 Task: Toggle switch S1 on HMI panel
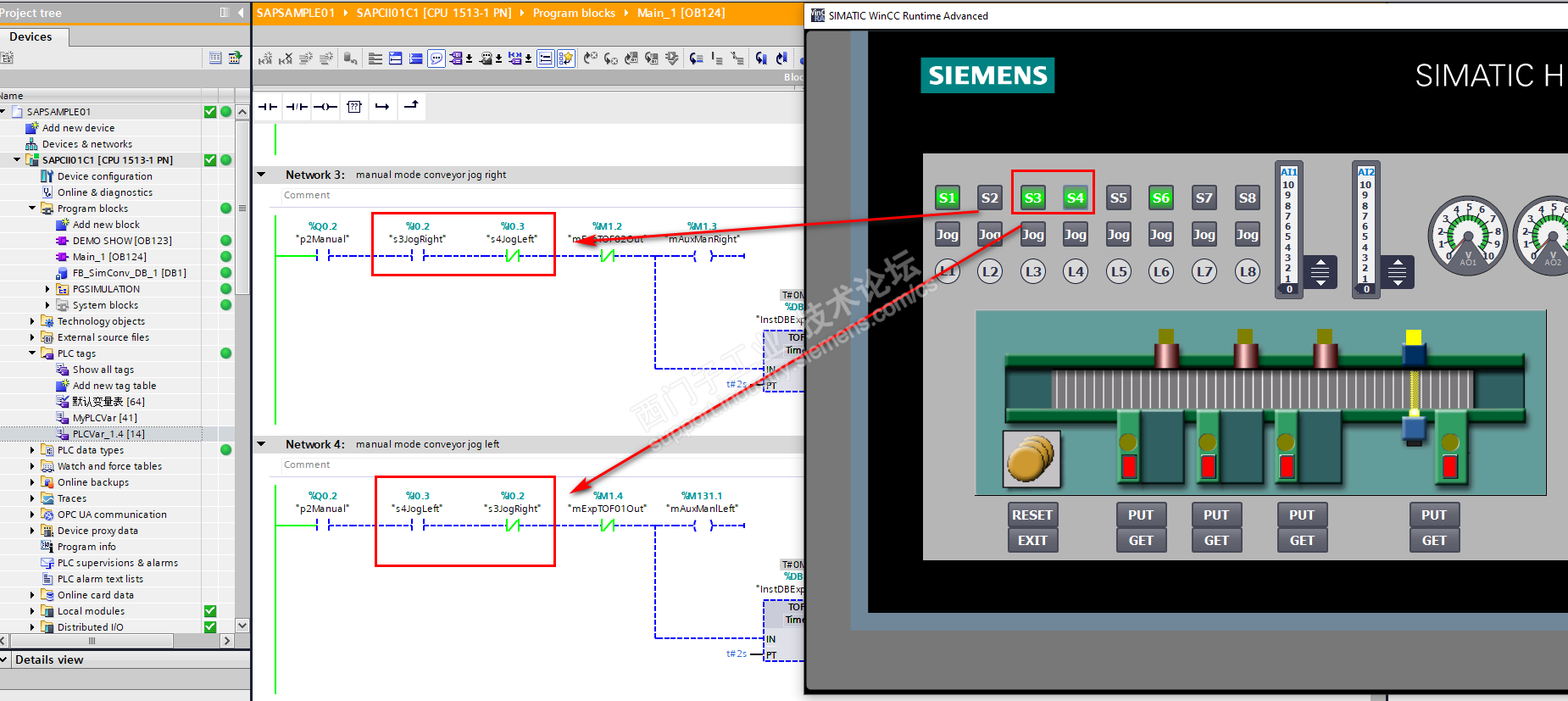tap(947, 198)
